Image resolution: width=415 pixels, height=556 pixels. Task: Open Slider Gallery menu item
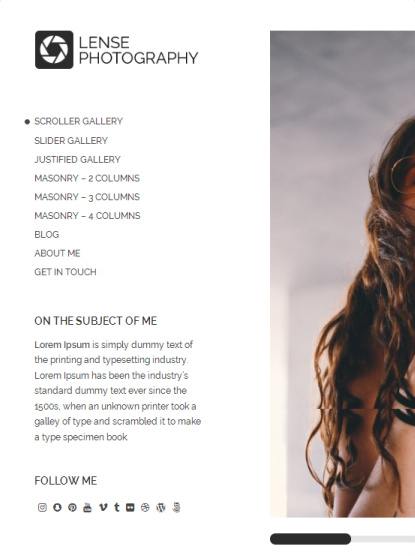point(71,141)
